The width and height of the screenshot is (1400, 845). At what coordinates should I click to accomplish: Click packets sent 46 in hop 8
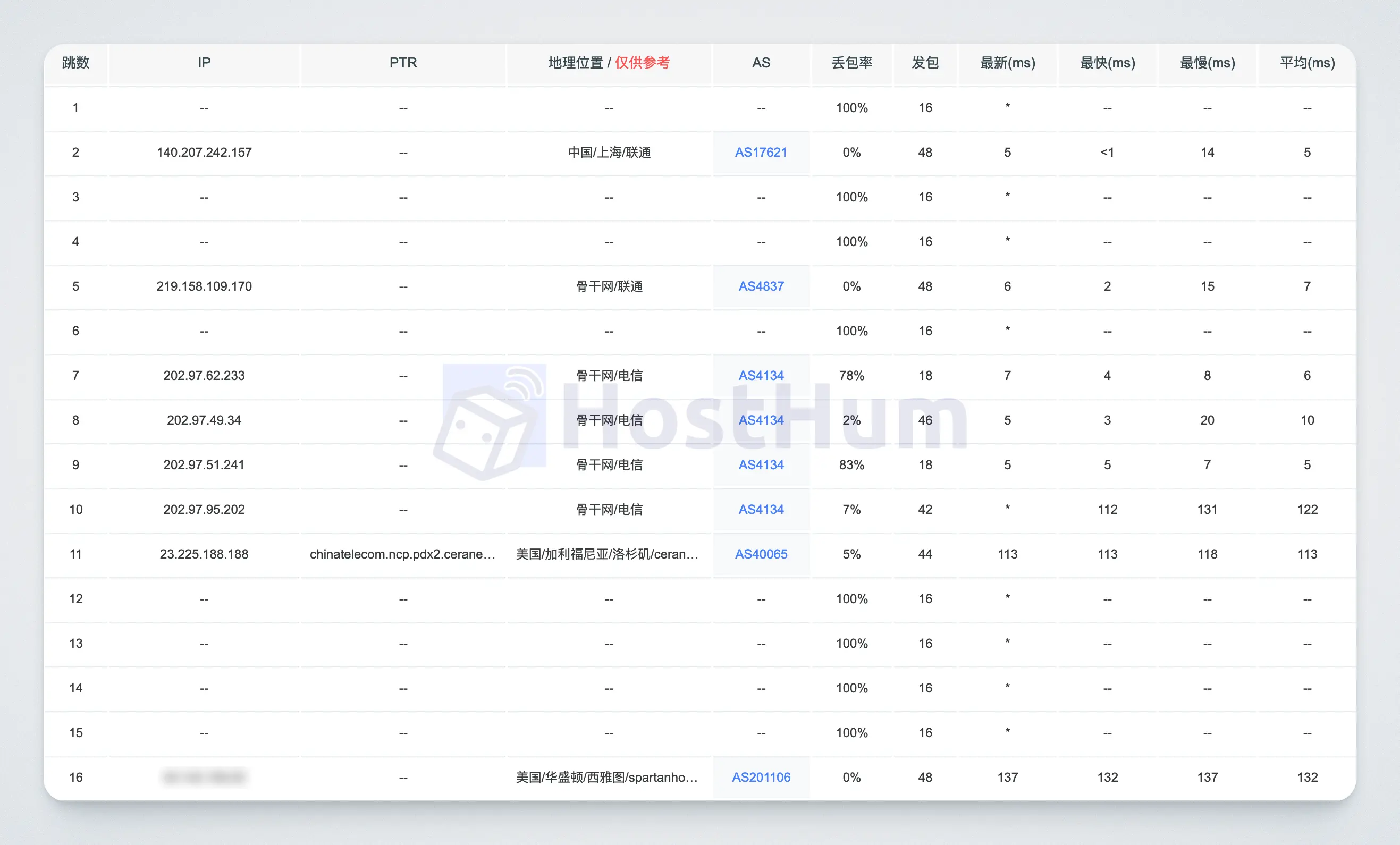tap(925, 420)
